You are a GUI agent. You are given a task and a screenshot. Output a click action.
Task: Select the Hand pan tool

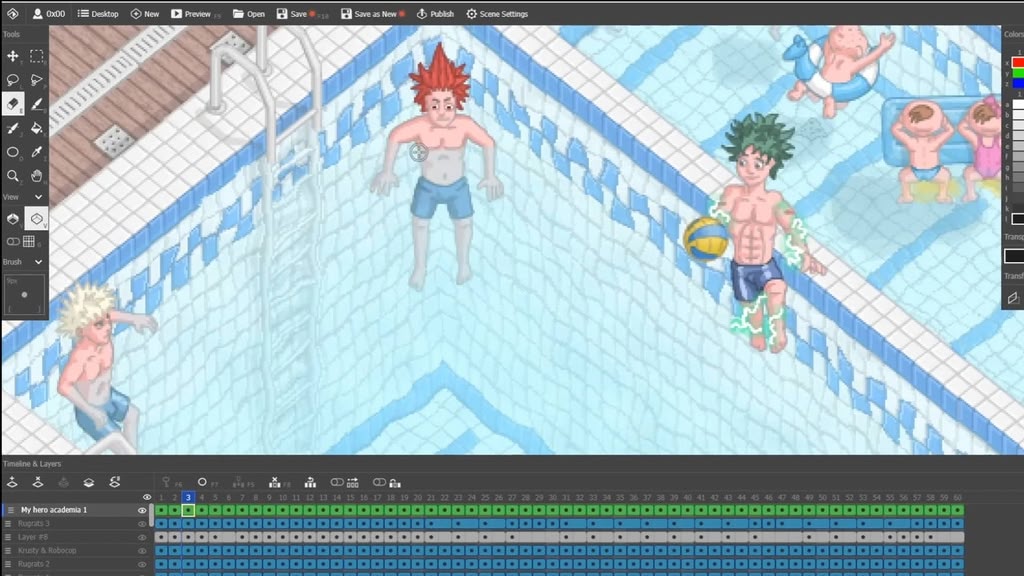pyautogui.click(x=37, y=176)
